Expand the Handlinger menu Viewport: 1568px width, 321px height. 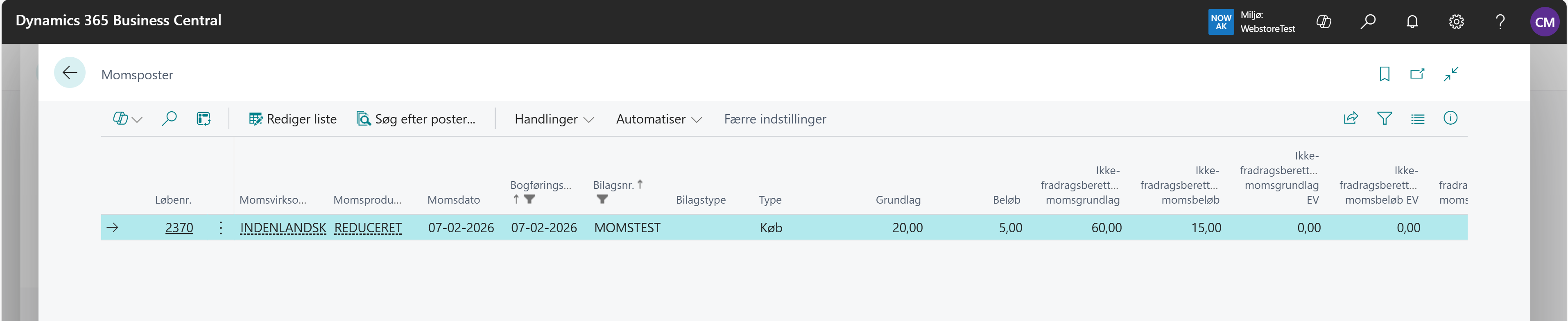pos(553,119)
